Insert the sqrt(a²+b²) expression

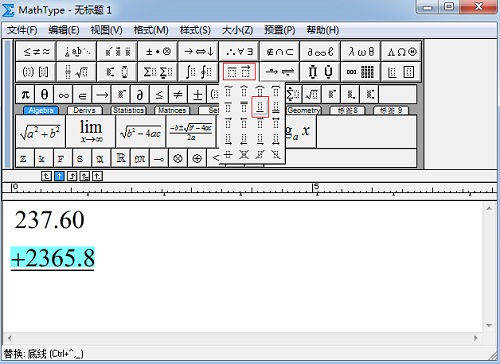click(40, 132)
